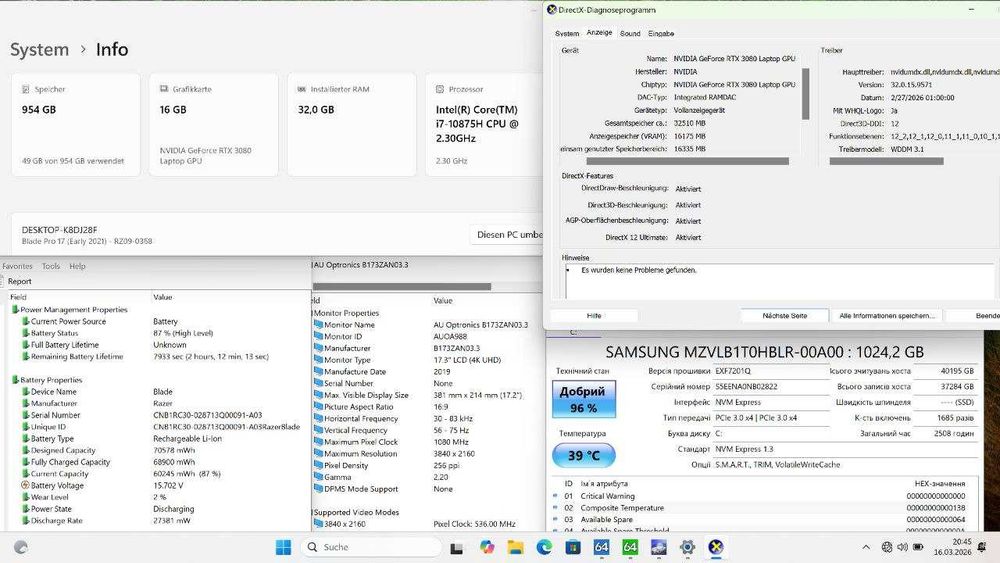Click the Report toolbar button
Screen dimensions: 1000x563
click(x=19, y=281)
